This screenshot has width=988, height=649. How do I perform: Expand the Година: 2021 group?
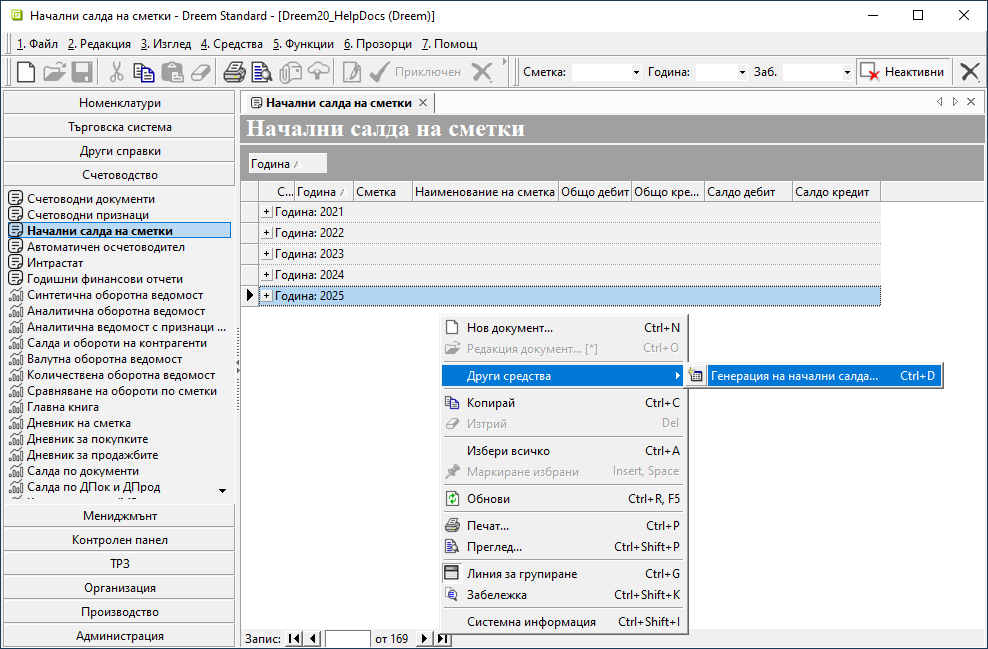266,212
